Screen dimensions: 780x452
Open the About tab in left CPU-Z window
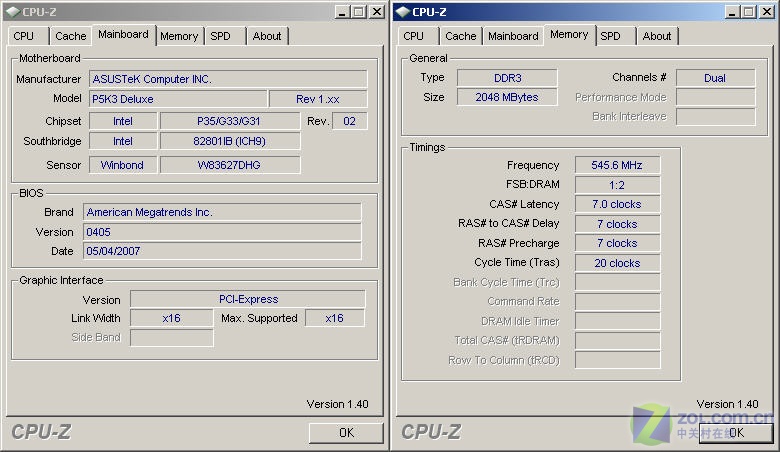[267, 36]
